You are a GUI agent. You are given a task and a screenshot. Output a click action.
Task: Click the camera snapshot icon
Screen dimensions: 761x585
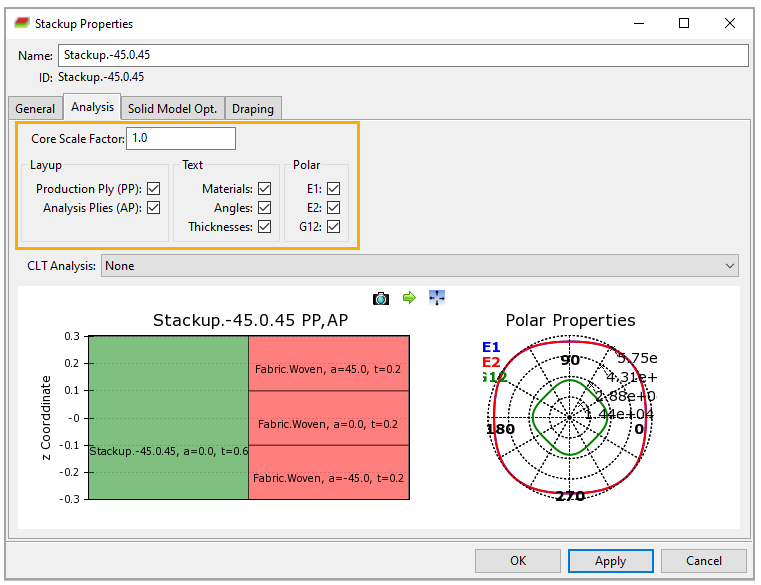click(x=381, y=298)
